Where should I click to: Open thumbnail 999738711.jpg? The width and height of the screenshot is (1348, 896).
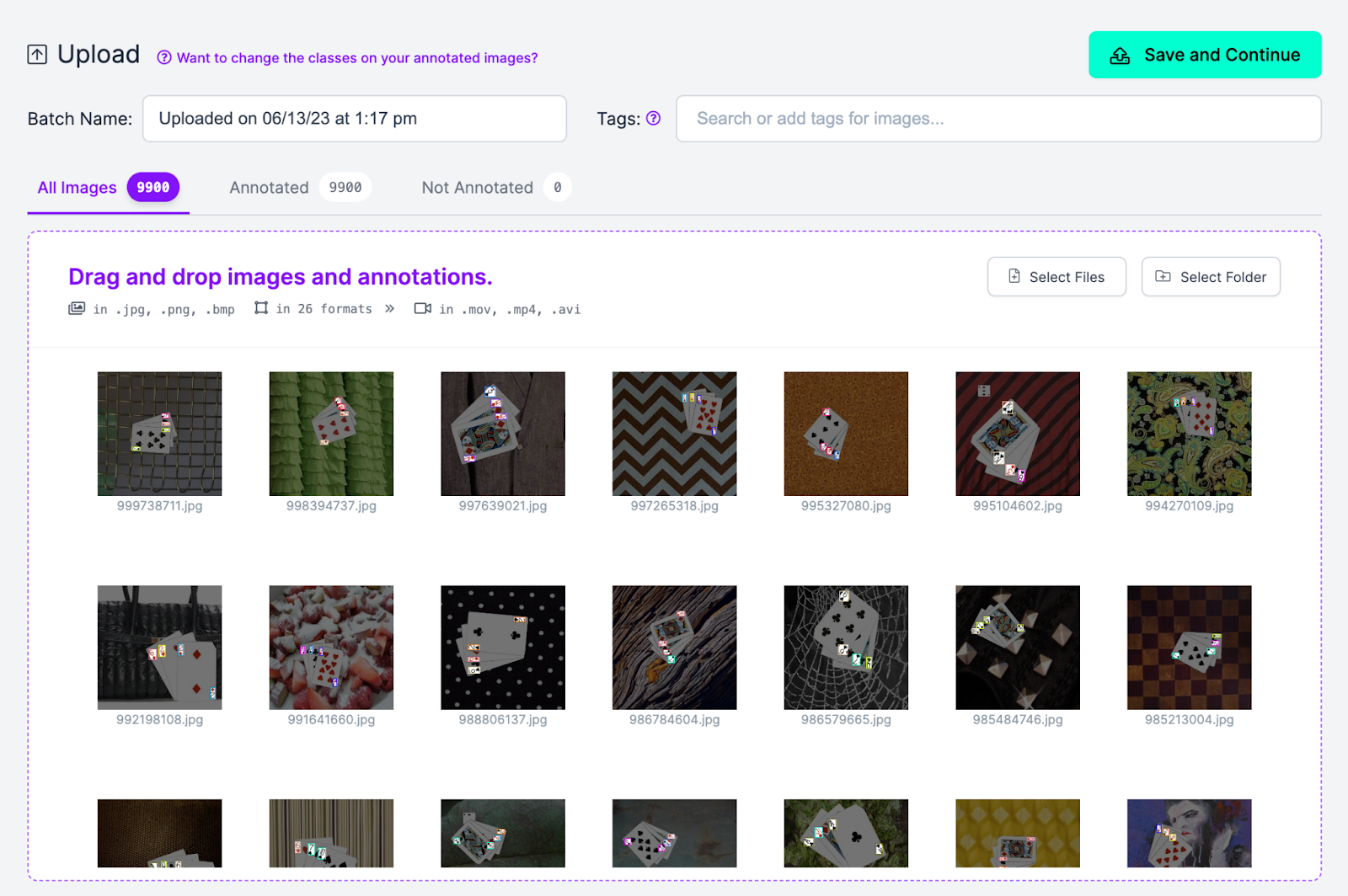coord(160,434)
